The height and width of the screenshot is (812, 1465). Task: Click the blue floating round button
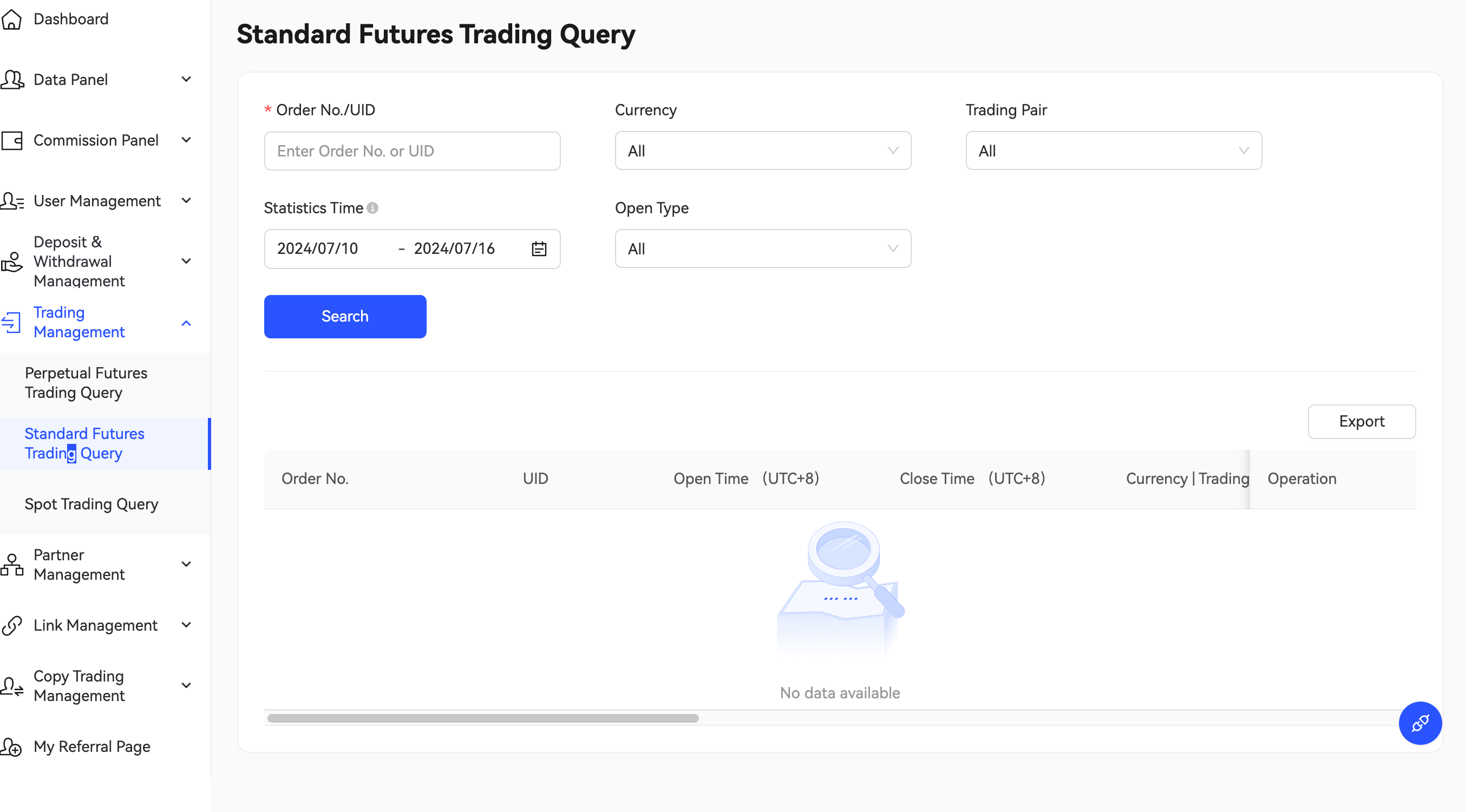point(1420,723)
